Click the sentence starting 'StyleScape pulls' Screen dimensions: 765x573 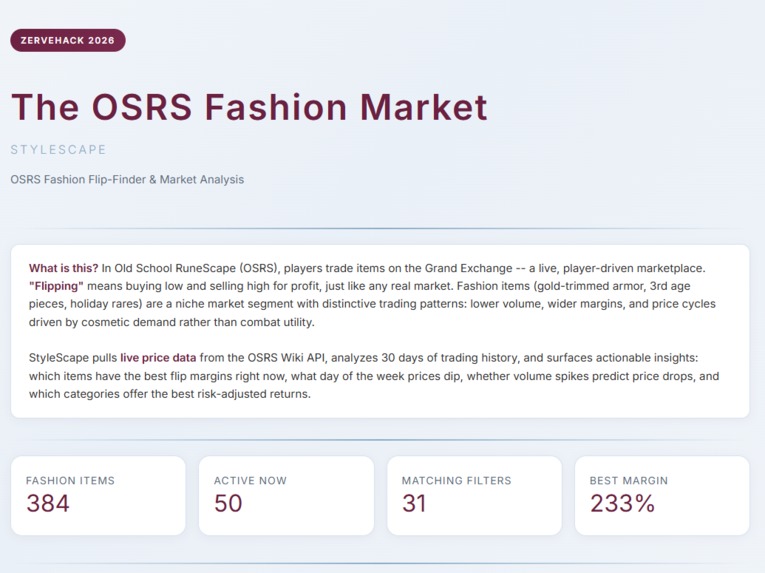[x=374, y=376]
